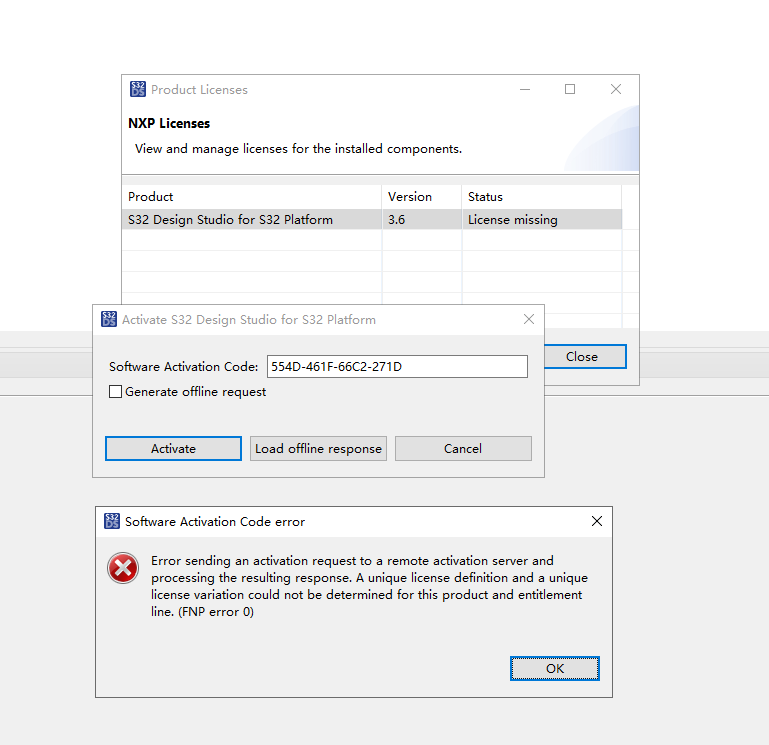The image size is (769, 745).
Task: Click the Activate button
Action: pos(173,448)
